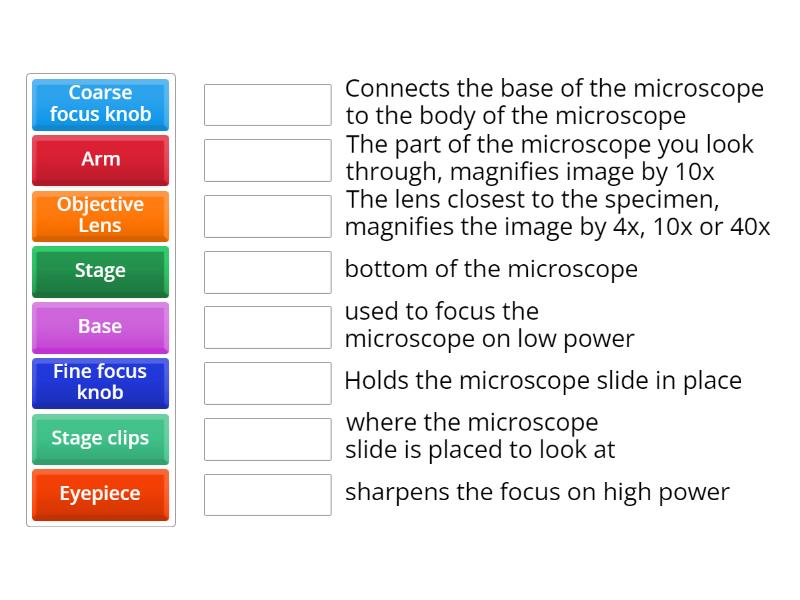Click the answer box next to magnifies by 10x
Image resolution: width=800 pixels, height=600 pixels.
point(267,159)
